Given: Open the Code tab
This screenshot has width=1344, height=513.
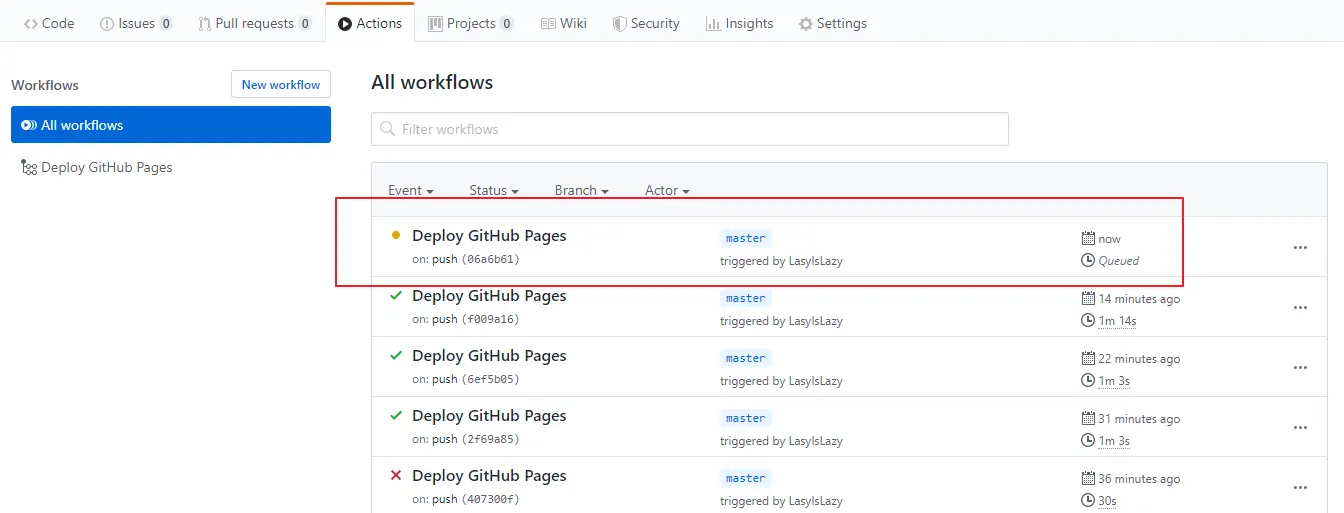Looking at the screenshot, I should pos(49,23).
